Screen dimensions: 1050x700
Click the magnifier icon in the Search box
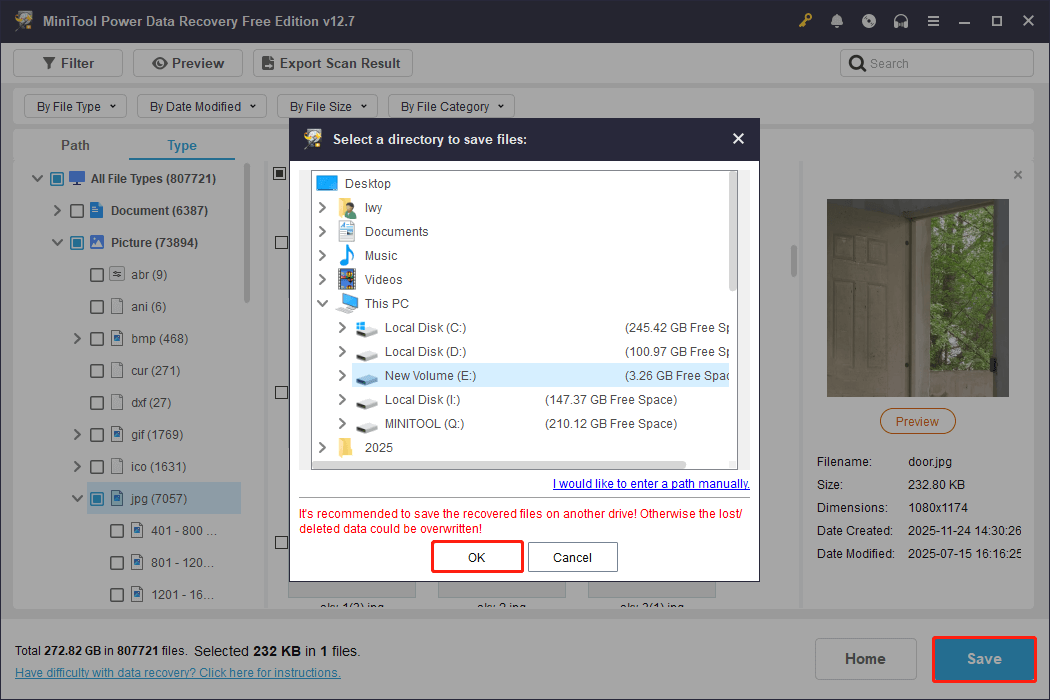[857, 62]
